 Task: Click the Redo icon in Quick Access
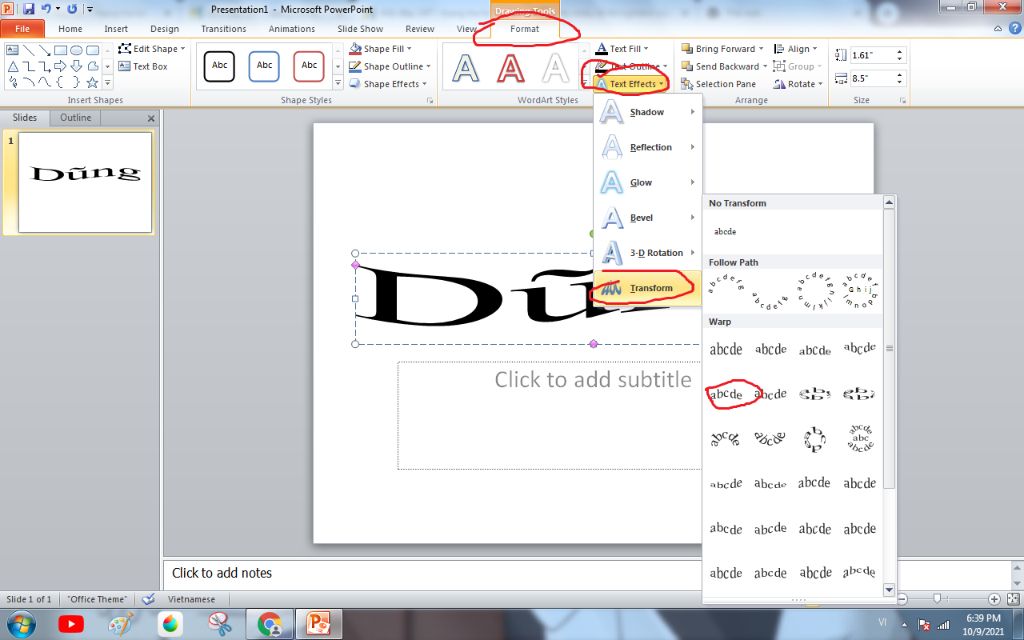pyautogui.click(x=72, y=9)
